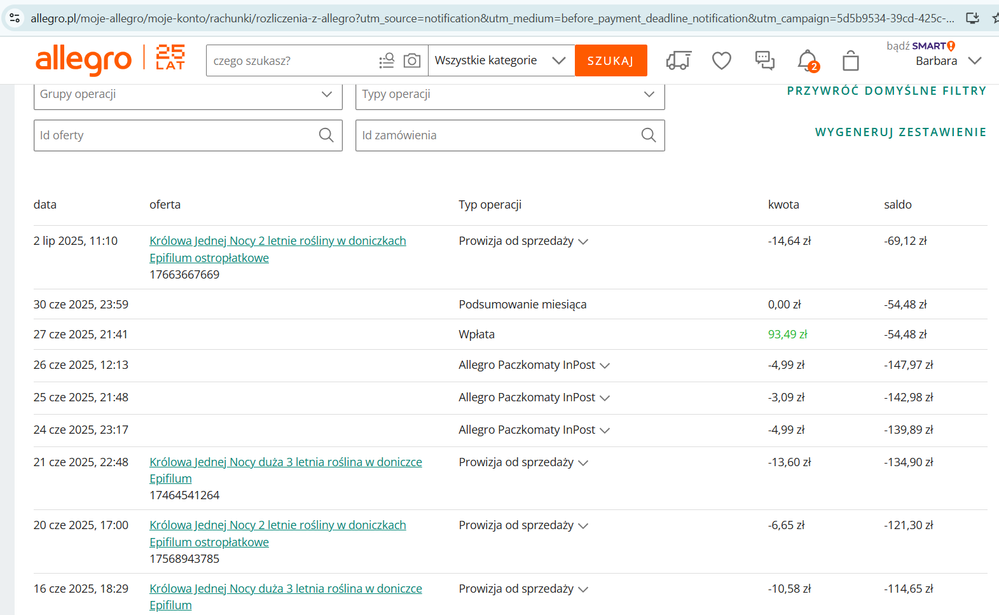The image size is (999, 615).
Task: Open the 25 LAT anniversary logo
Action: [x=170, y=57]
